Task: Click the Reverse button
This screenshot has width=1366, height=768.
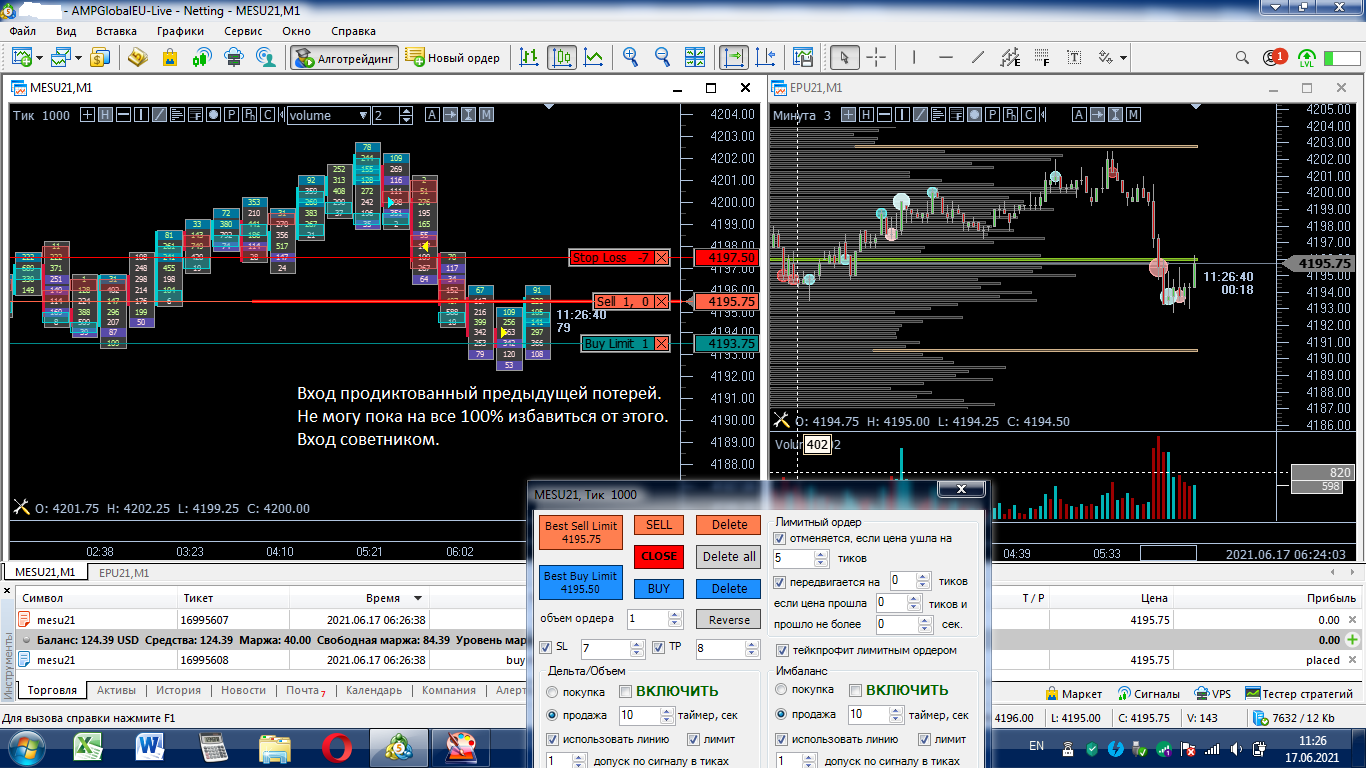Action: coord(729,620)
